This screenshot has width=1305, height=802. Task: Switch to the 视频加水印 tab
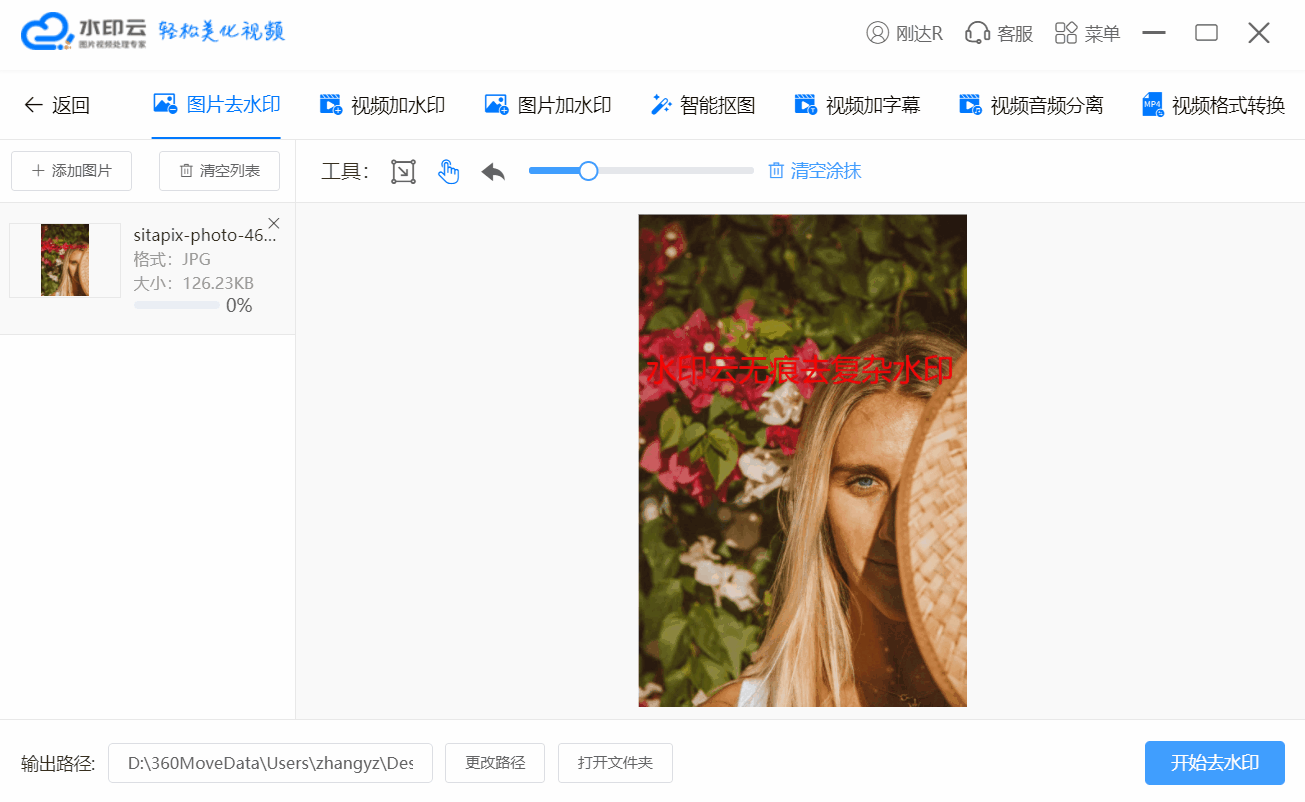click(x=382, y=105)
